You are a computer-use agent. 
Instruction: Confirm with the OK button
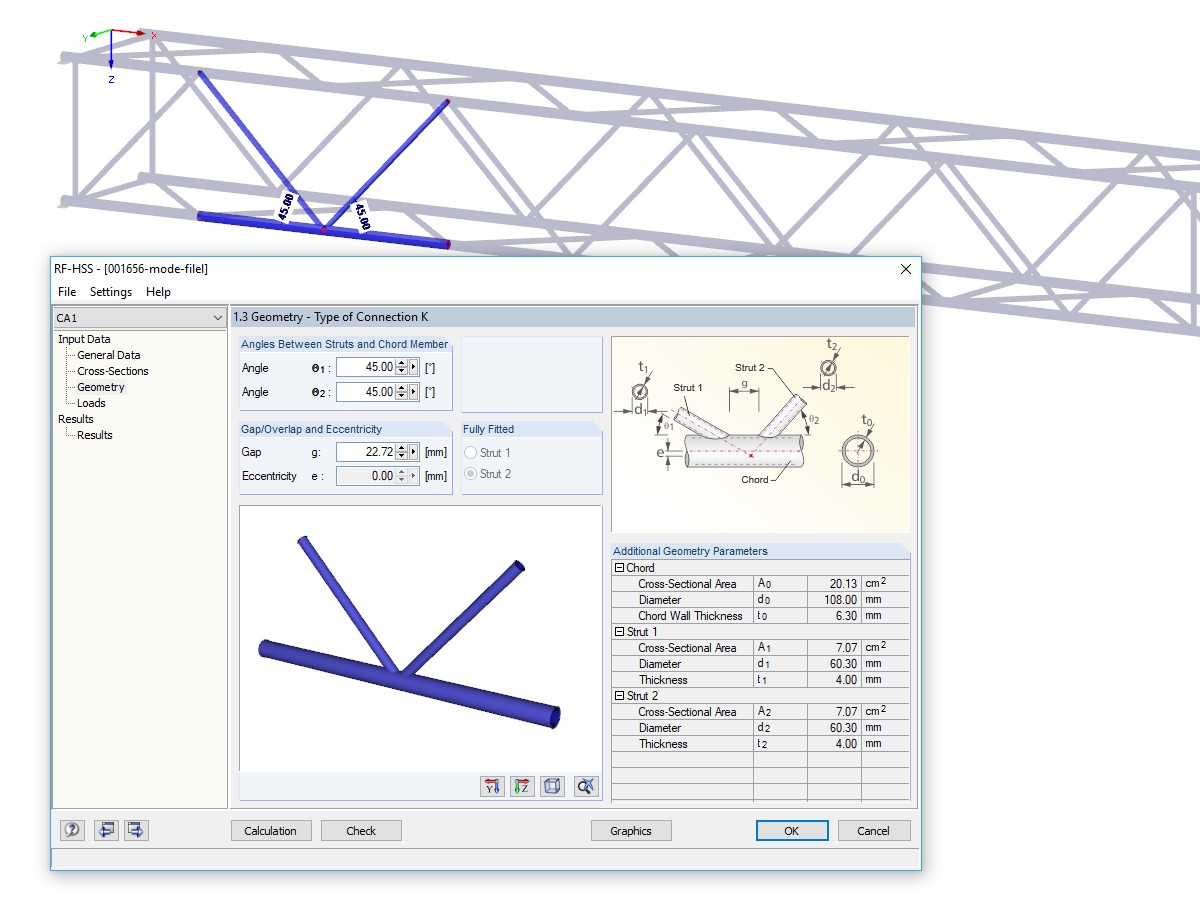click(792, 831)
